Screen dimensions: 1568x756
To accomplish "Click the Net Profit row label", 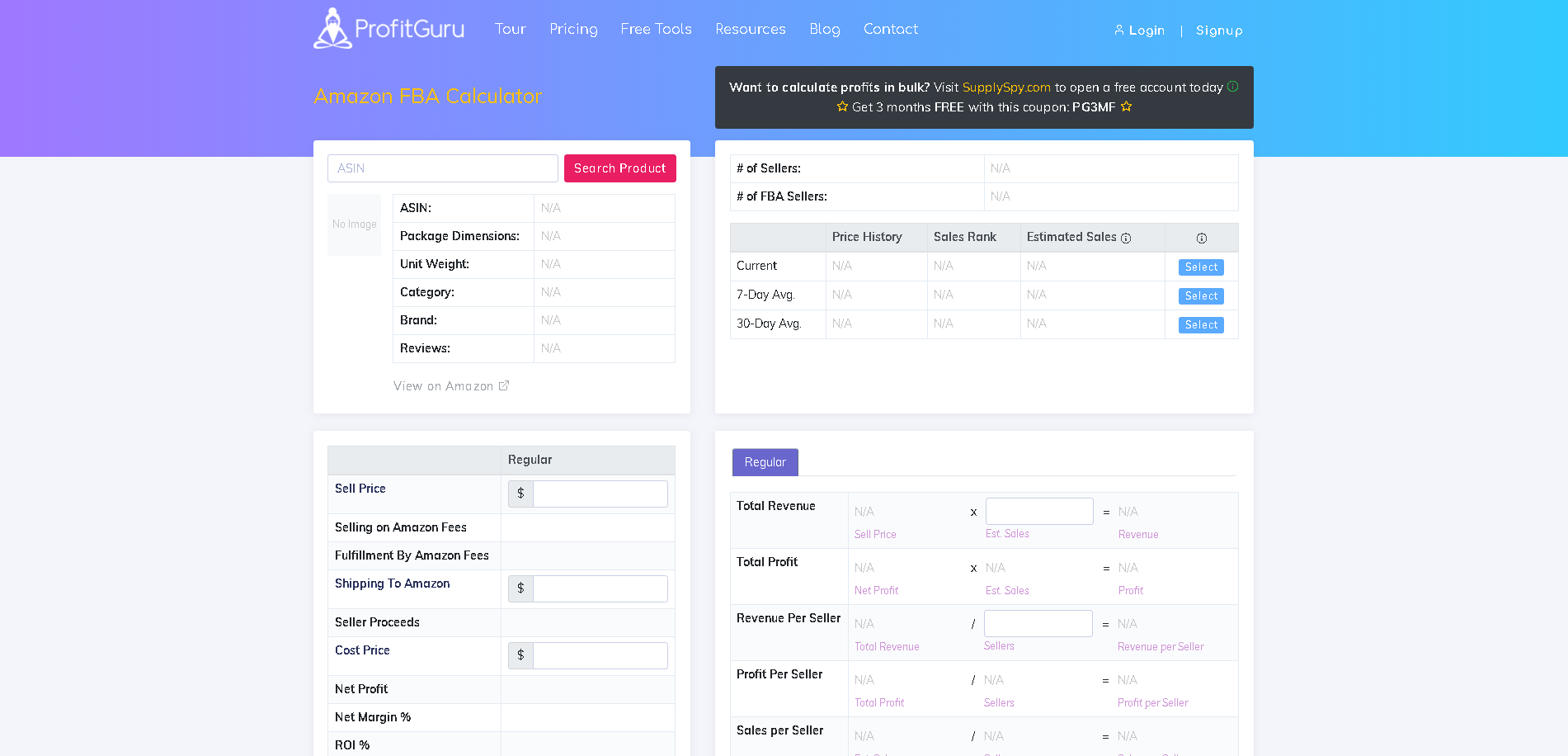I will 361,689.
